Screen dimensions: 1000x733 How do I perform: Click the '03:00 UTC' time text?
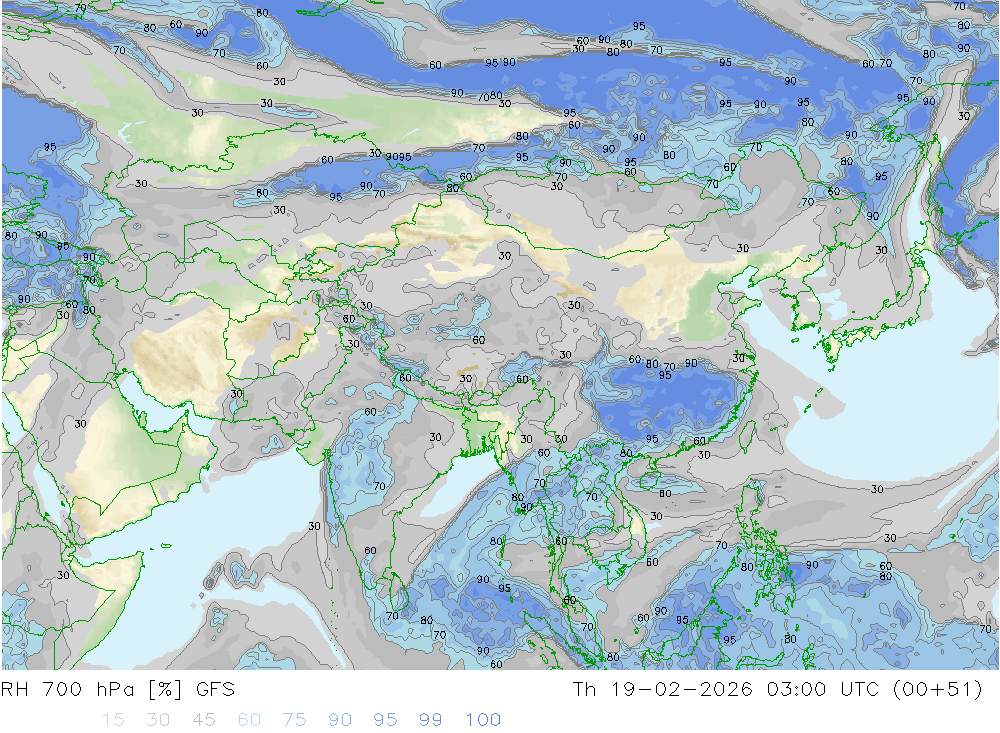(x=823, y=690)
